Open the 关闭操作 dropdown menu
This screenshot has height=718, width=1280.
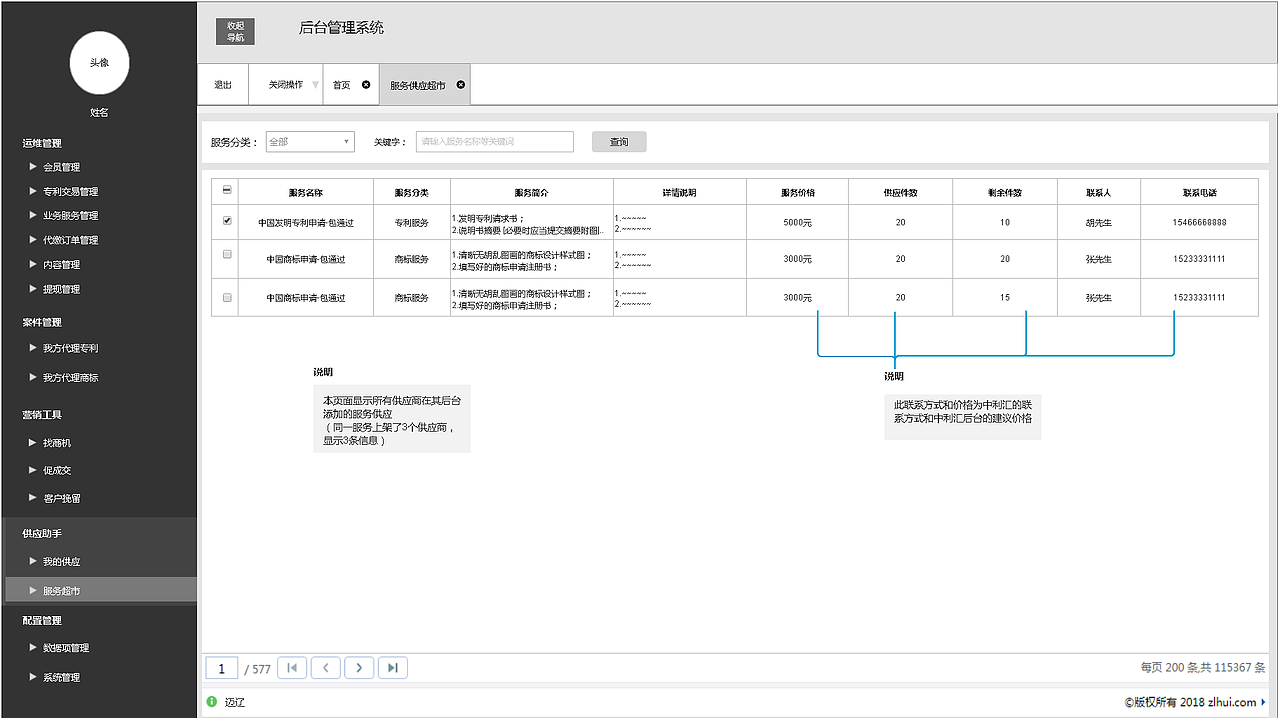(286, 85)
